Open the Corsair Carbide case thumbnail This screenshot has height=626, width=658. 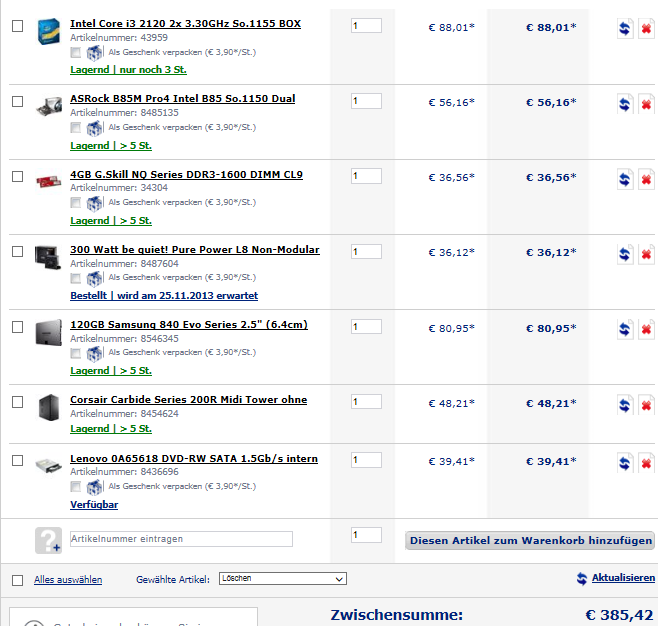[49, 407]
